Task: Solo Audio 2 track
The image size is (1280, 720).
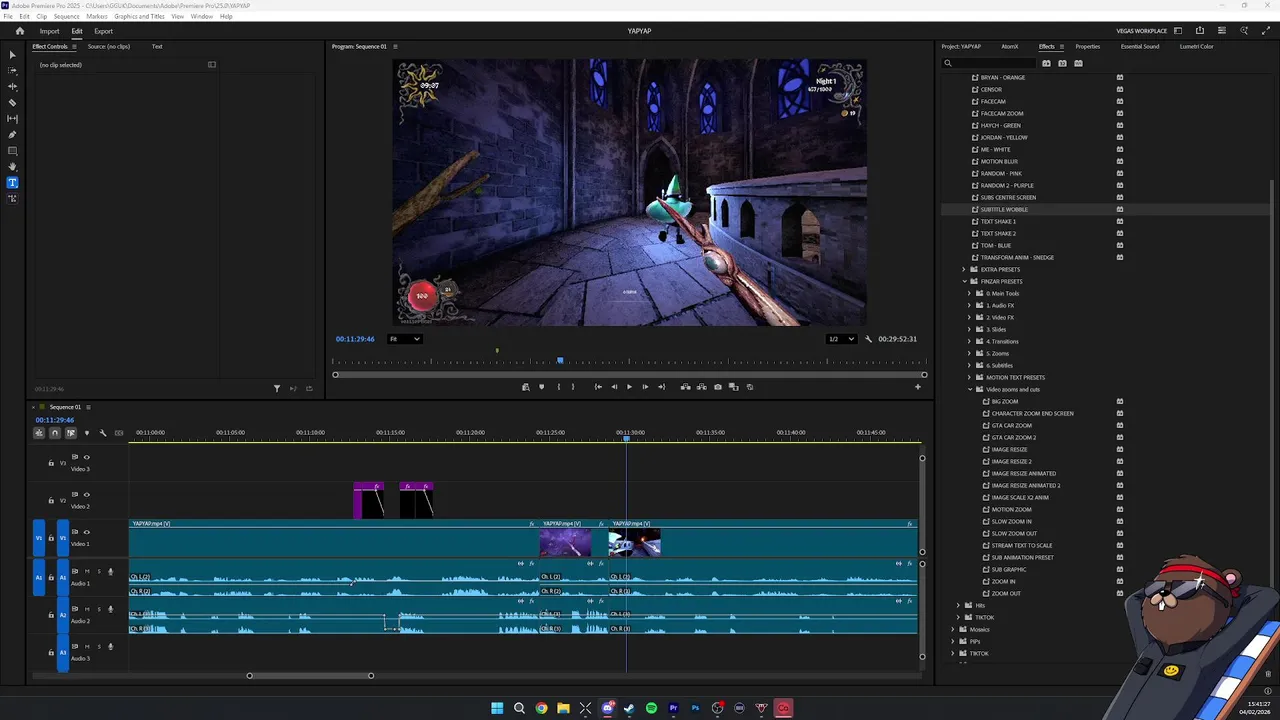Action: pyautogui.click(x=98, y=609)
